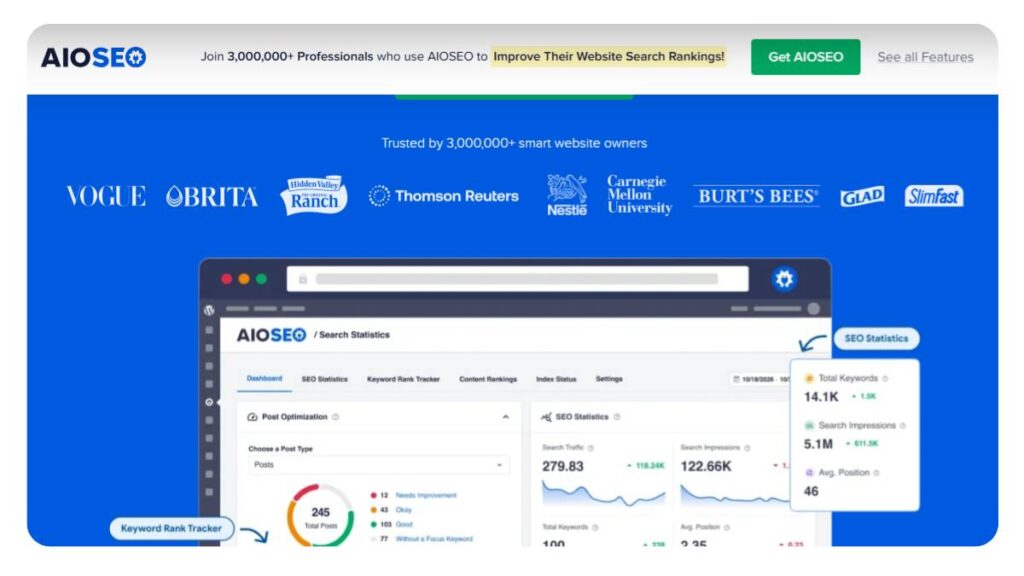Click the lock icon in address bar

click(x=303, y=280)
